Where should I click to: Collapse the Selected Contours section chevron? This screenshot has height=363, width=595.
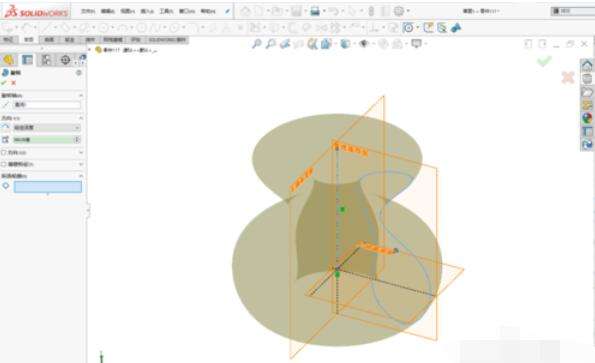coord(80,176)
